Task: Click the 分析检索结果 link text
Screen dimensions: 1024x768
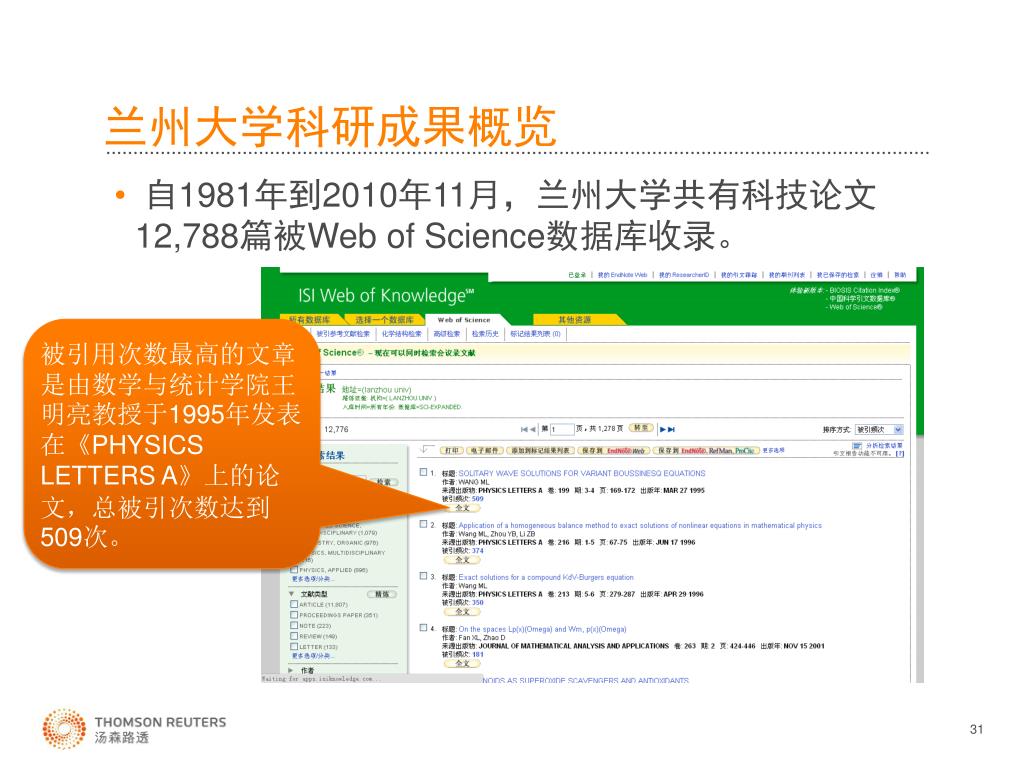Action: 884,446
